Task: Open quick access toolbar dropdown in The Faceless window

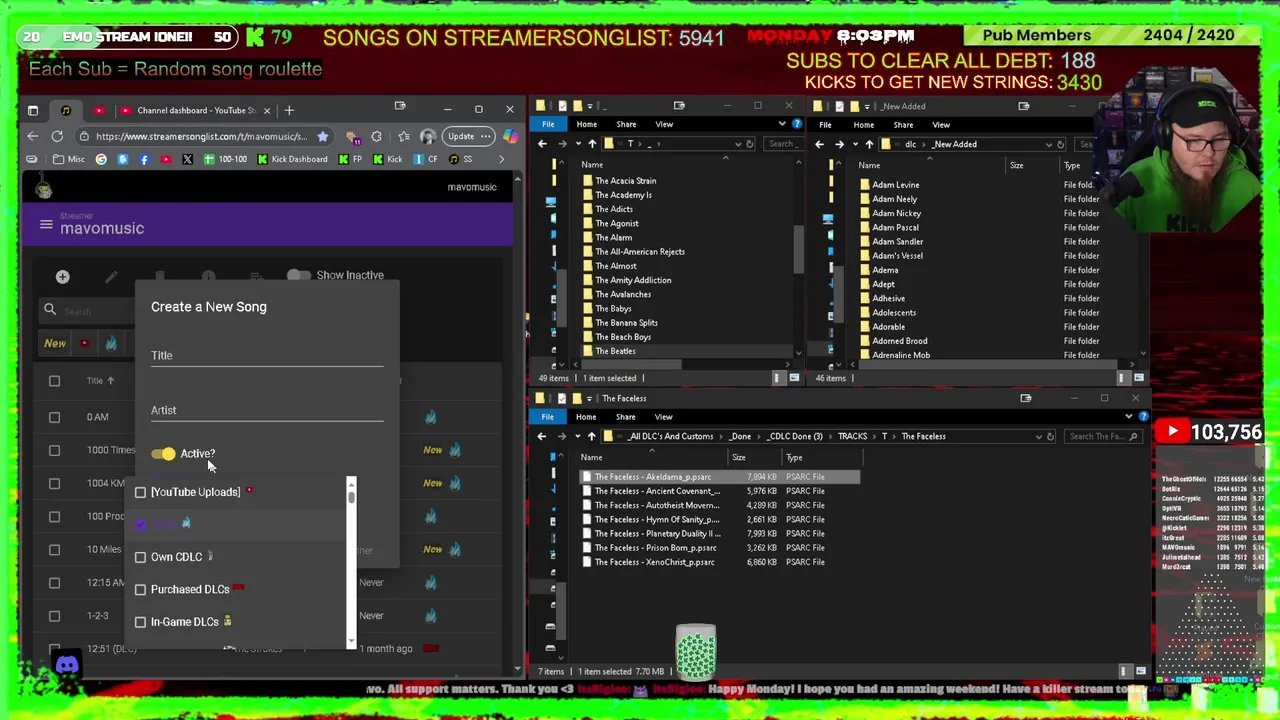Action: [x=590, y=398]
